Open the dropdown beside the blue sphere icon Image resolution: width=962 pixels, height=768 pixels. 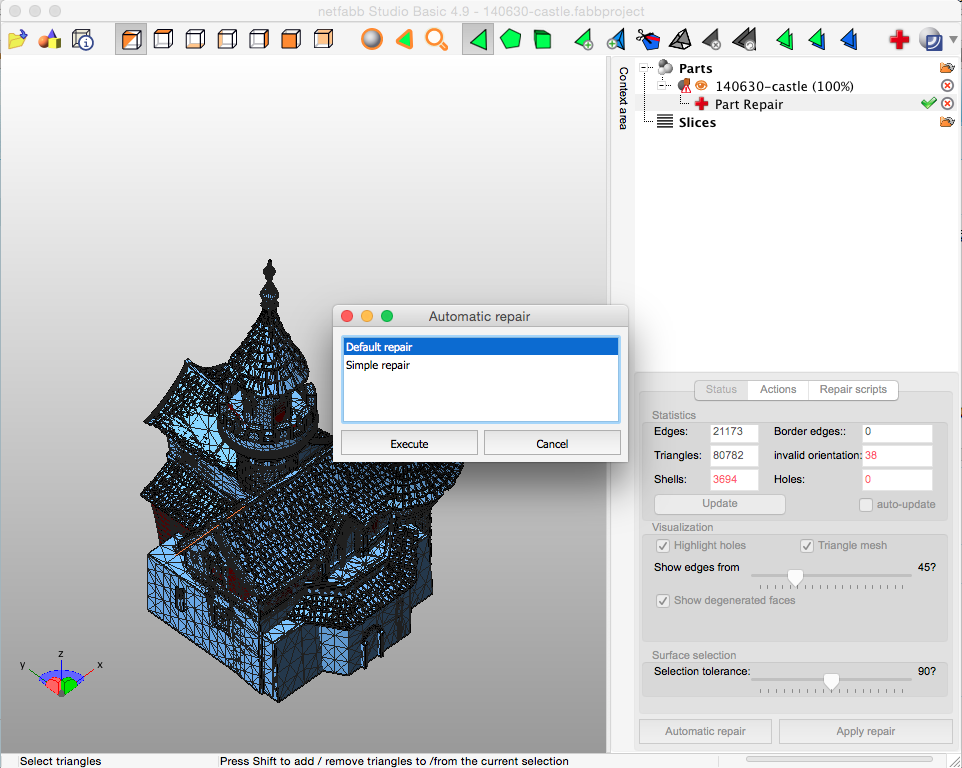(952, 39)
